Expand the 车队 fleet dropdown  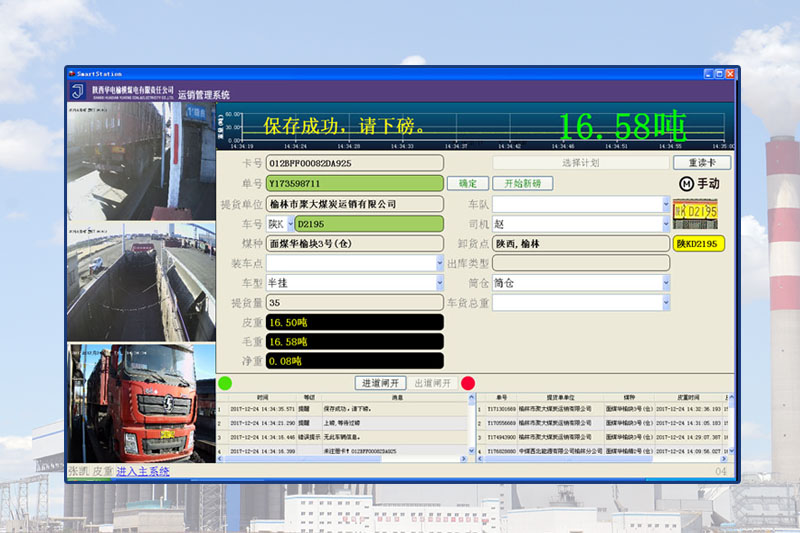pyautogui.click(x=665, y=204)
